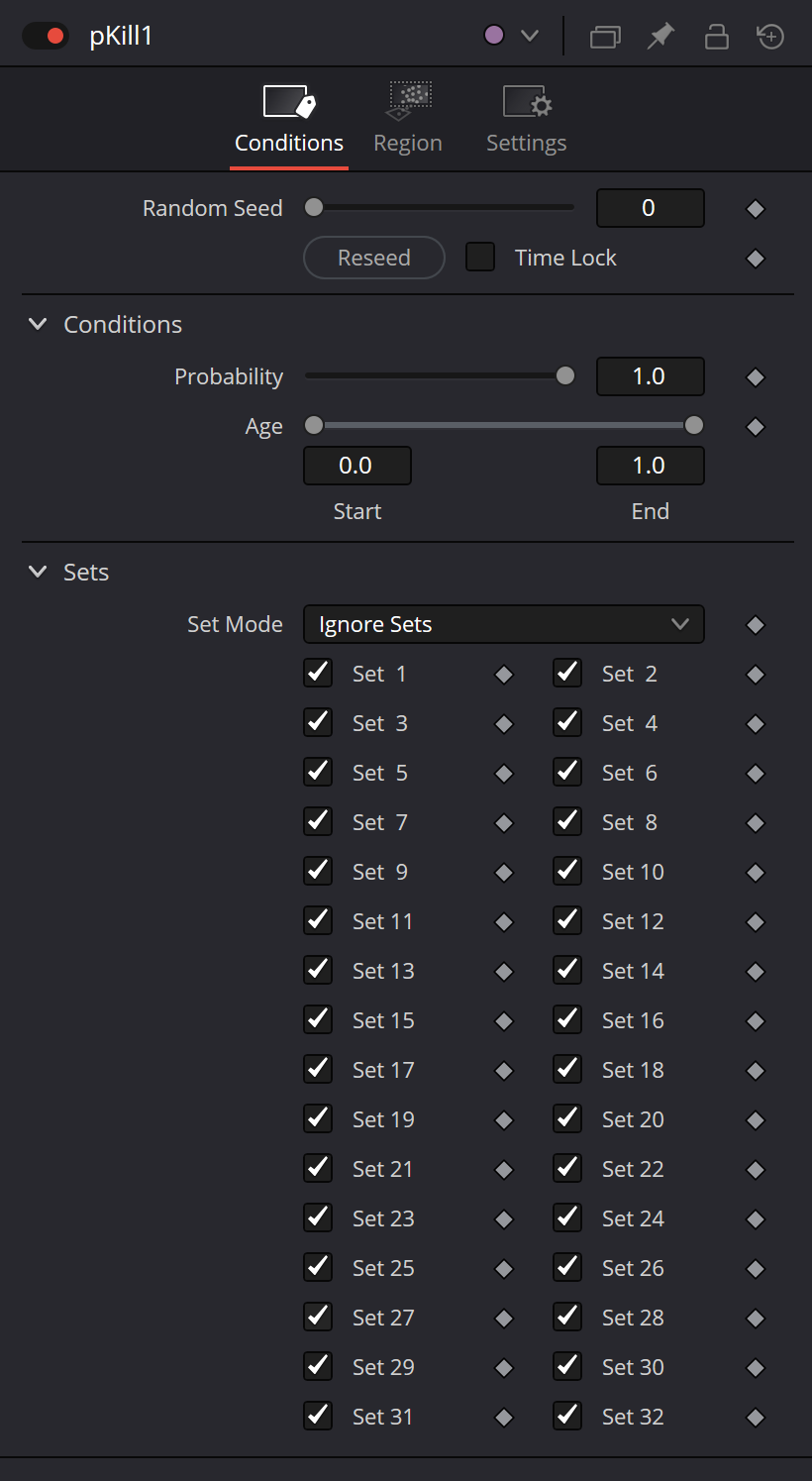
Task: Reset pKill1 settings with the restore icon
Action: tap(770, 37)
